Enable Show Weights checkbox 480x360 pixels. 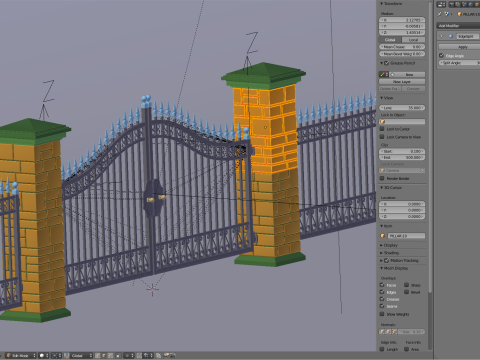pos(382,314)
